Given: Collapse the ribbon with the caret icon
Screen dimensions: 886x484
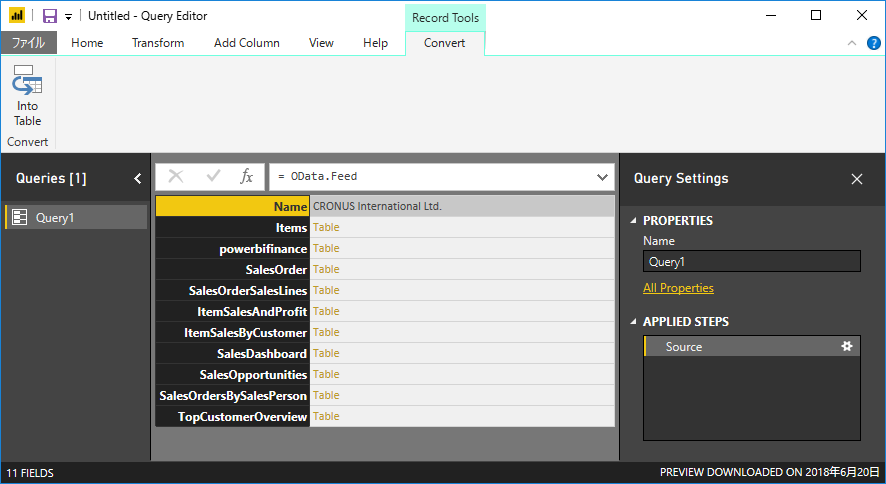Looking at the screenshot, I should pyautogui.click(x=852, y=43).
